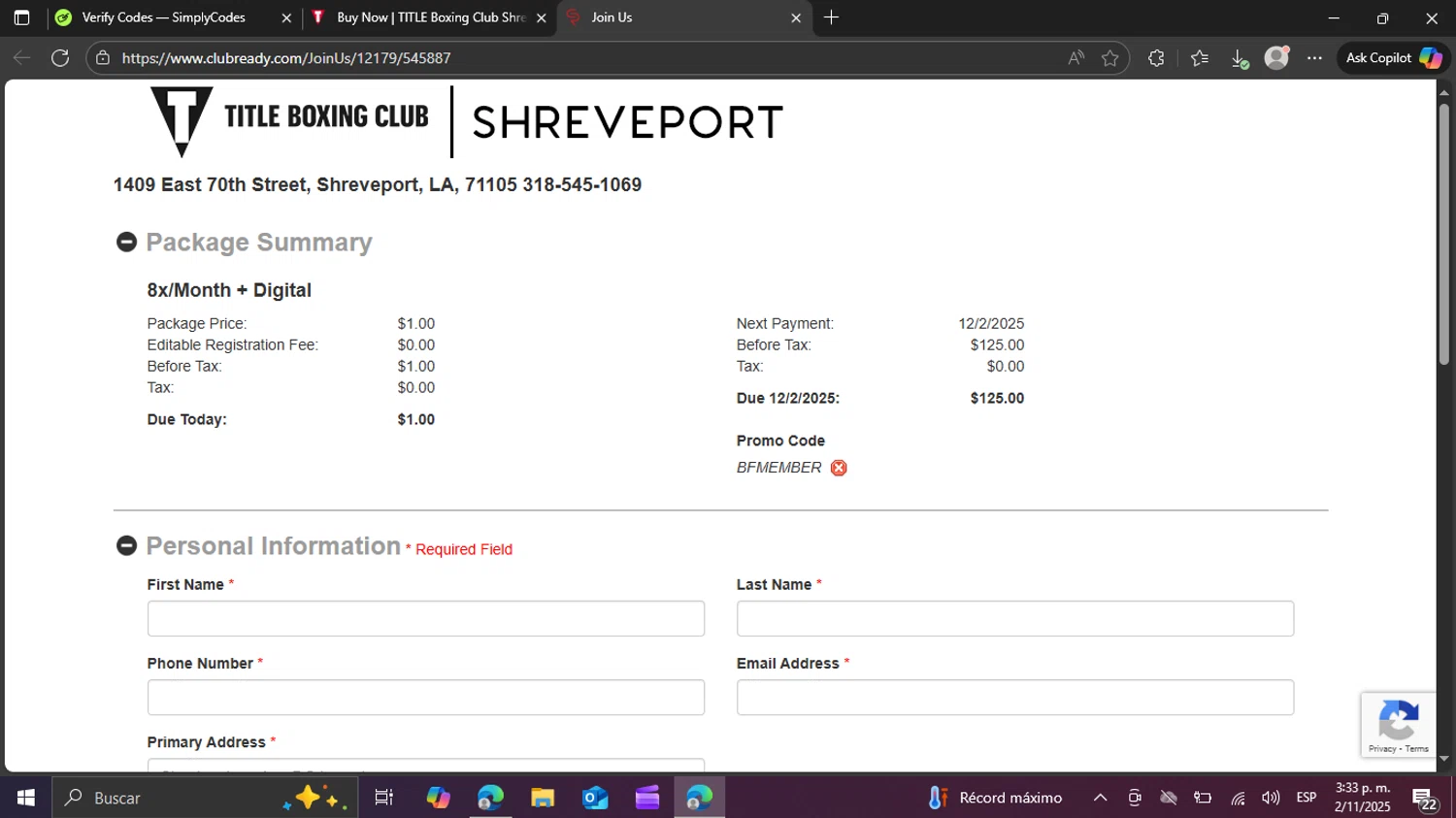Show hidden system tray icons

point(1100,798)
